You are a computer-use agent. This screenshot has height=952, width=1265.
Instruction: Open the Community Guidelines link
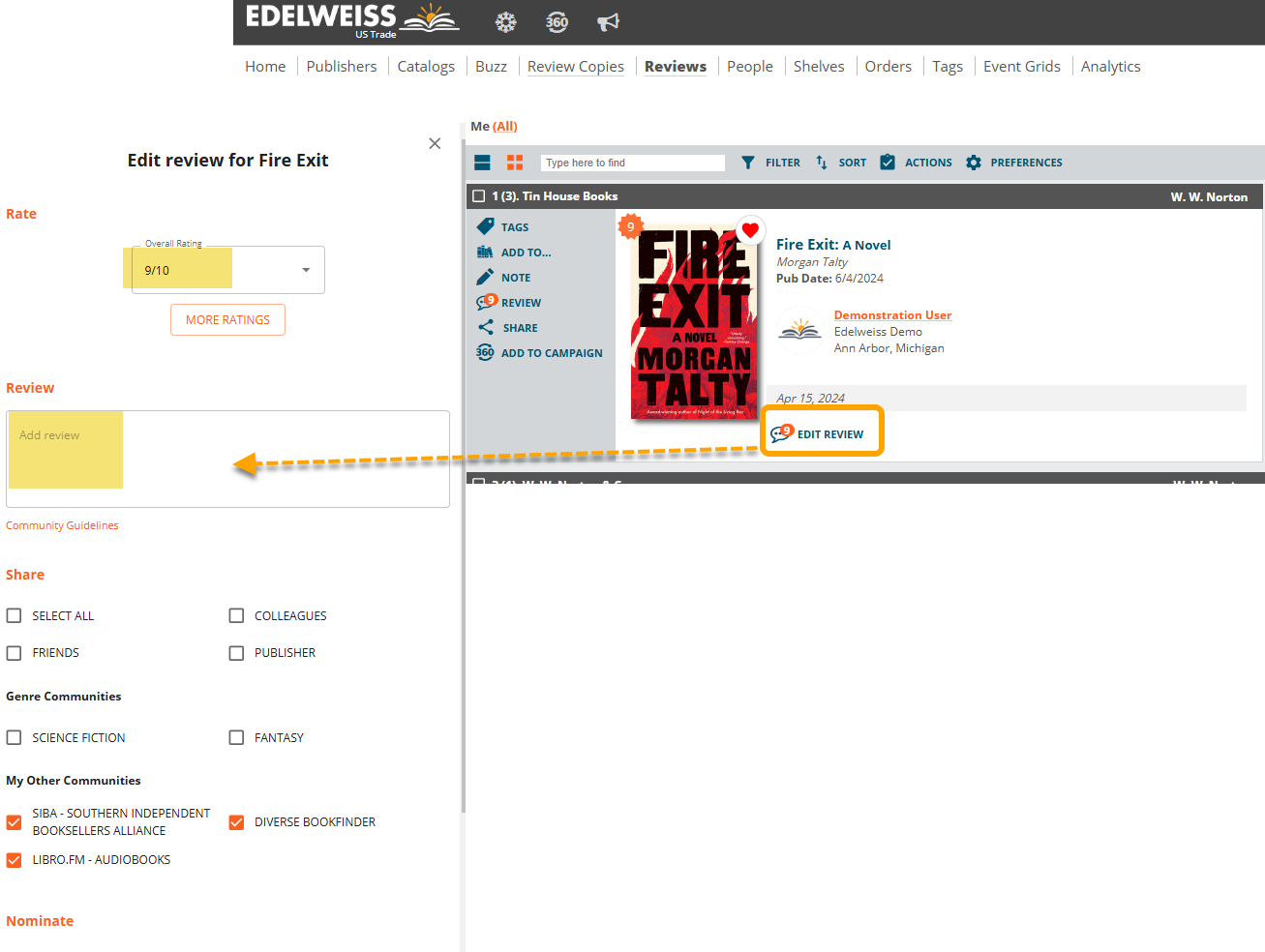coord(62,525)
